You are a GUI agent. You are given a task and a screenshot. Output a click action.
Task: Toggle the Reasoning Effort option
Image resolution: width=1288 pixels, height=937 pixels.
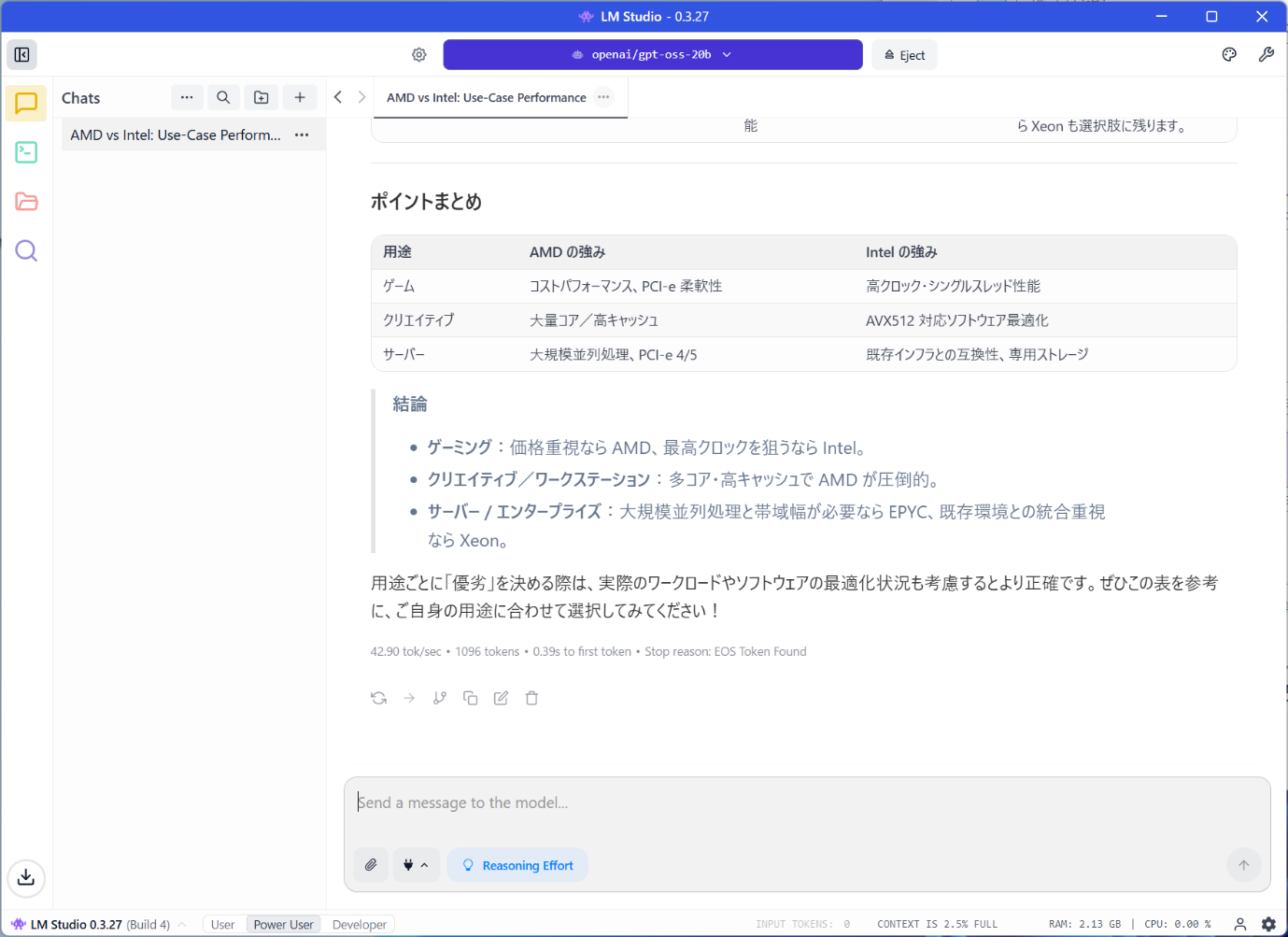[x=517, y=865]
